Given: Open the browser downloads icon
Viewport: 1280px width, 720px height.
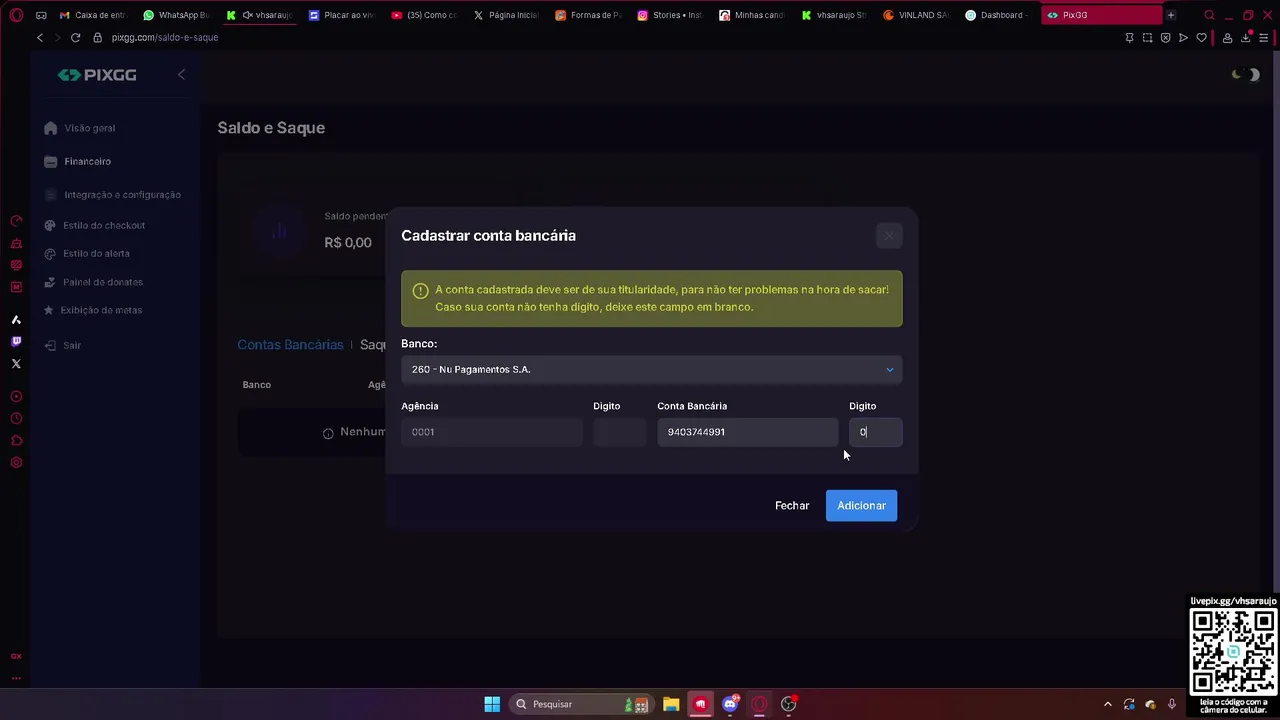Looking at the screenshot, I should pyautogui.click(x=1246, y=38).
